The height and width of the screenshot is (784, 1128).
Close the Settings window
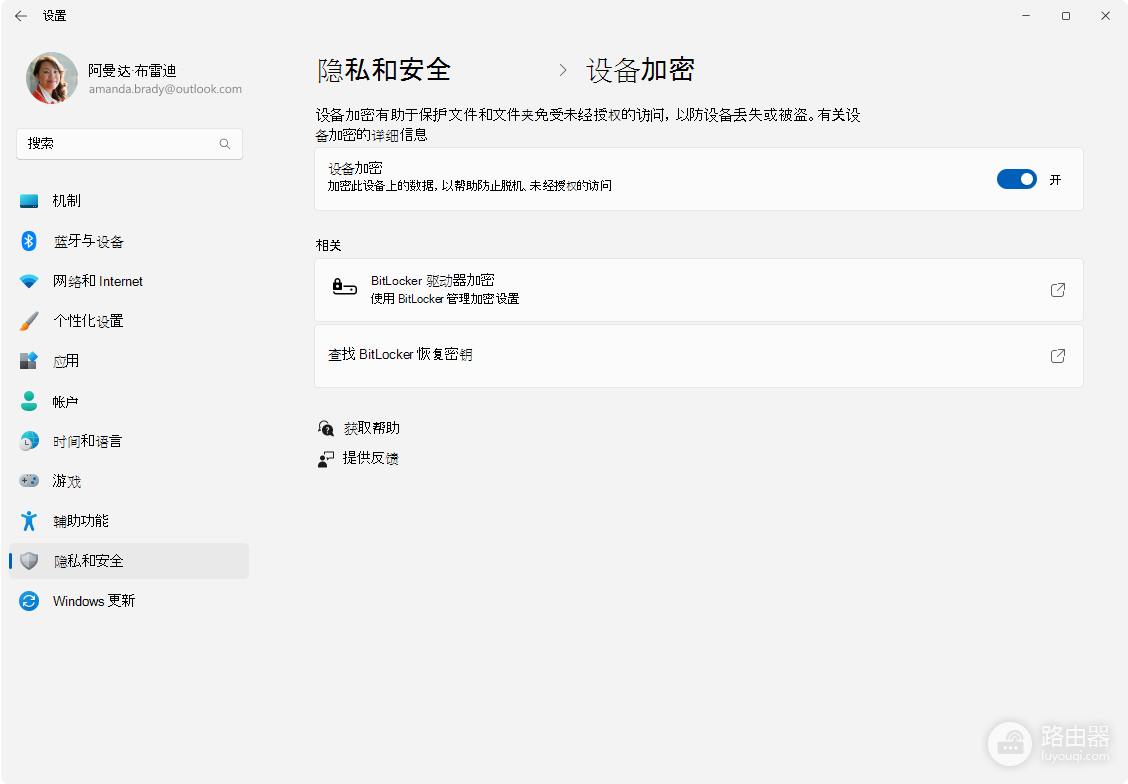(1106, 16)
